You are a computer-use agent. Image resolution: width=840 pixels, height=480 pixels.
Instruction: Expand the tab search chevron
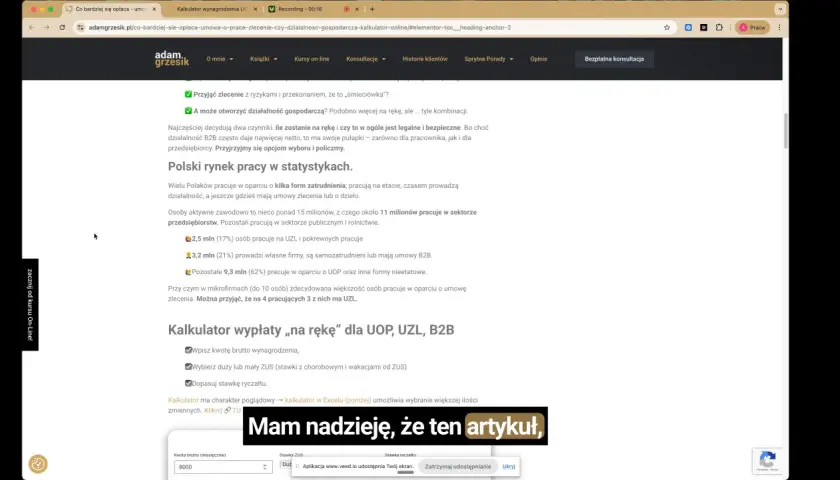tap(780, 9)
